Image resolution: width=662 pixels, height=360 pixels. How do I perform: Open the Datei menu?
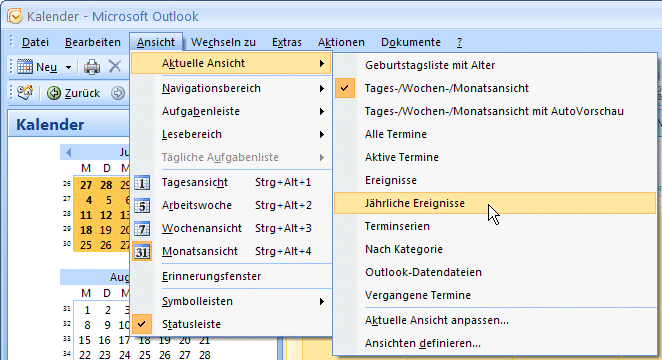click(35, 42)
